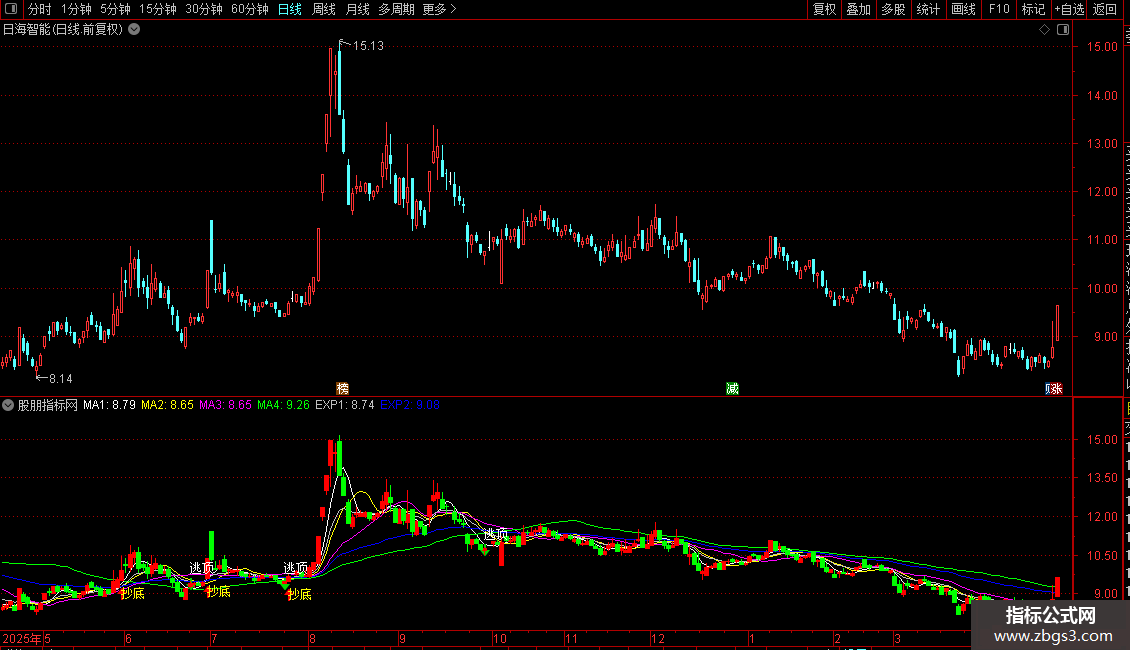Click the 抄底 signal just before month 8

coord(299,595)
